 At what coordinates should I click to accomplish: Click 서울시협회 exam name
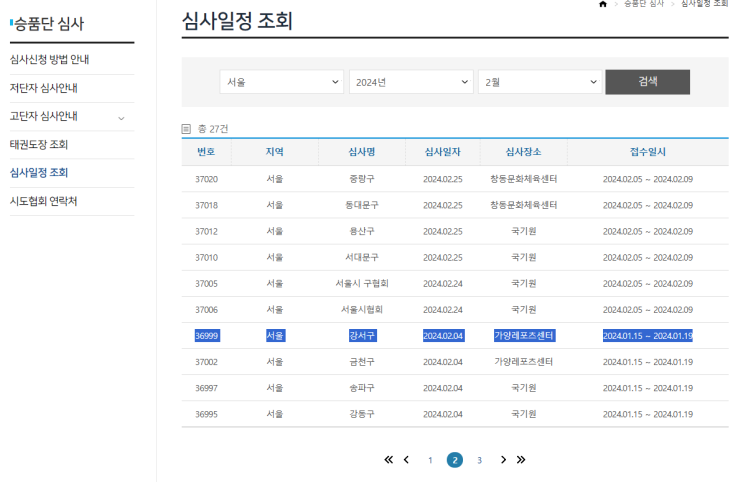click(x=362, y=309)
